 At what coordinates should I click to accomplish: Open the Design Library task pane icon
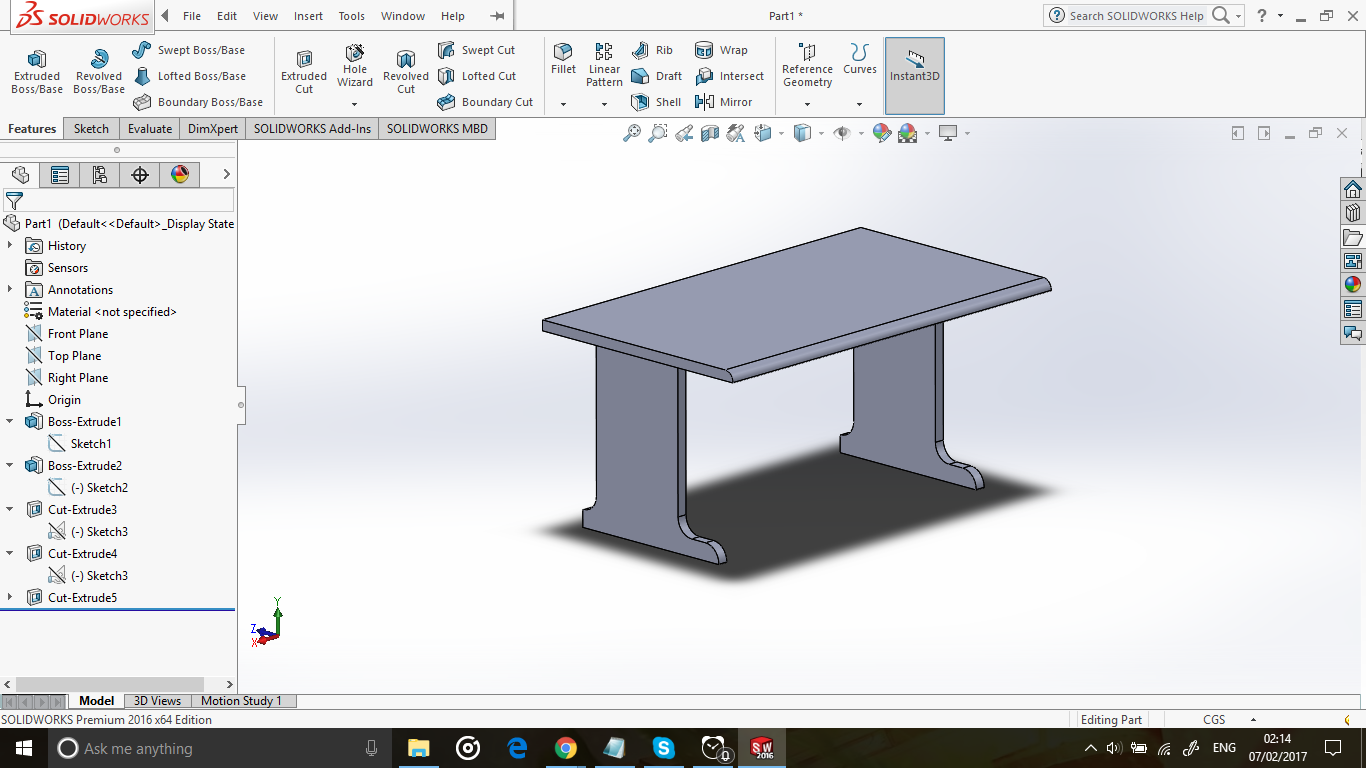[x=1353, y=213]
